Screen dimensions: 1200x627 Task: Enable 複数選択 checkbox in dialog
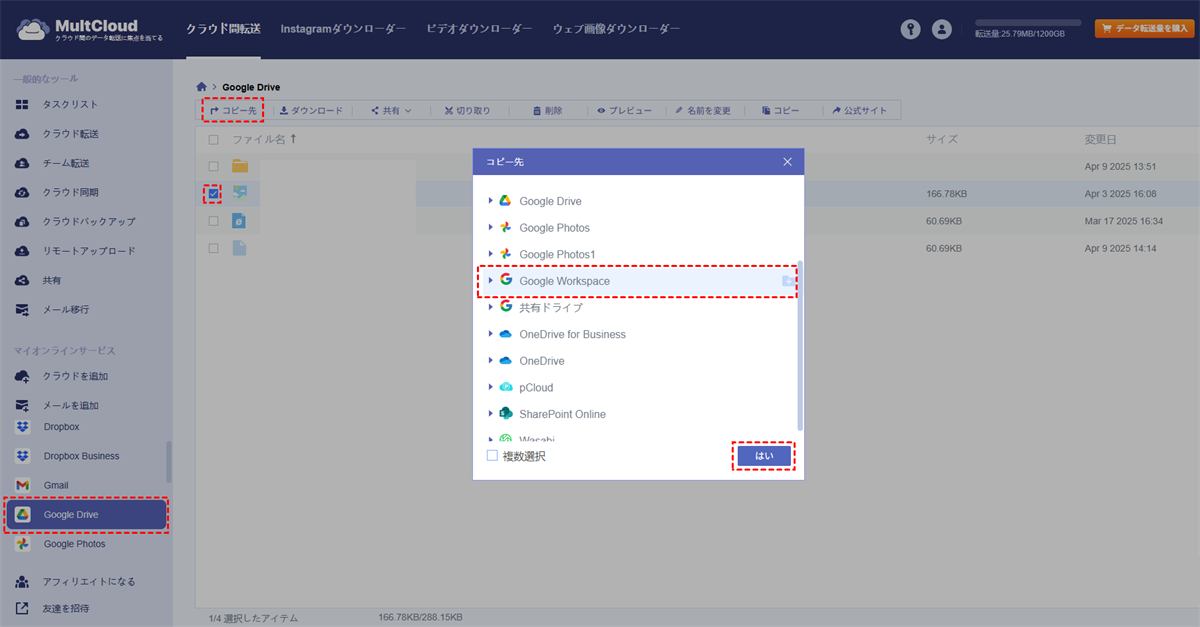[x=492, y=455]
